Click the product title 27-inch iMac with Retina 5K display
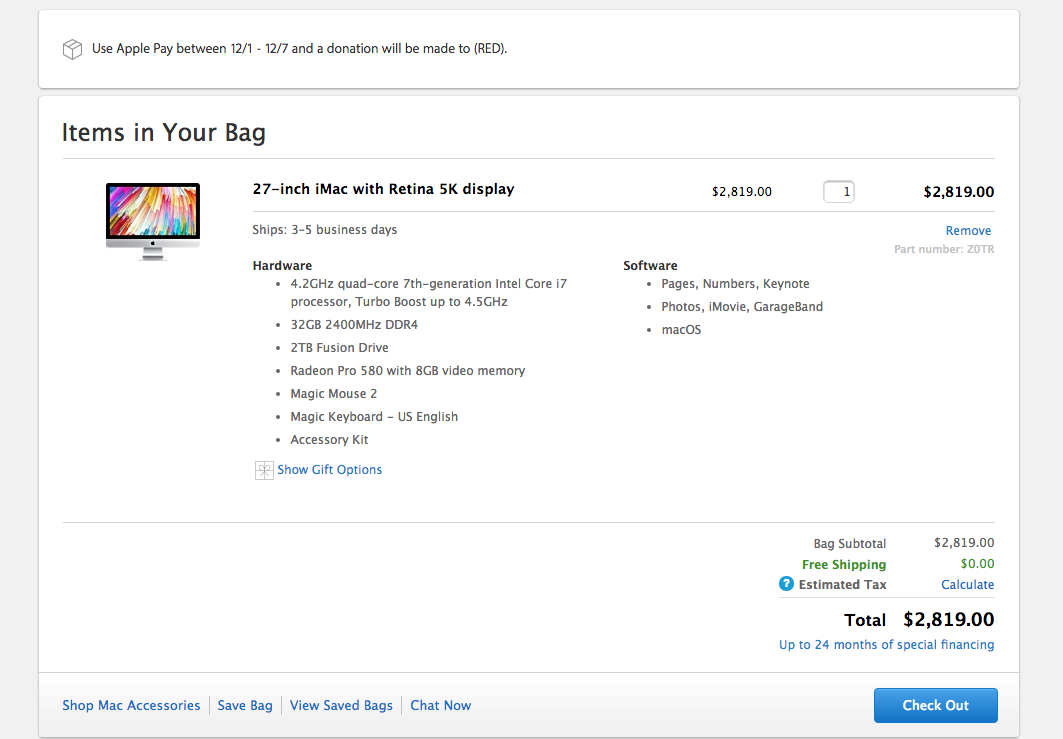The image size is (1063, 739). (384, 189)
